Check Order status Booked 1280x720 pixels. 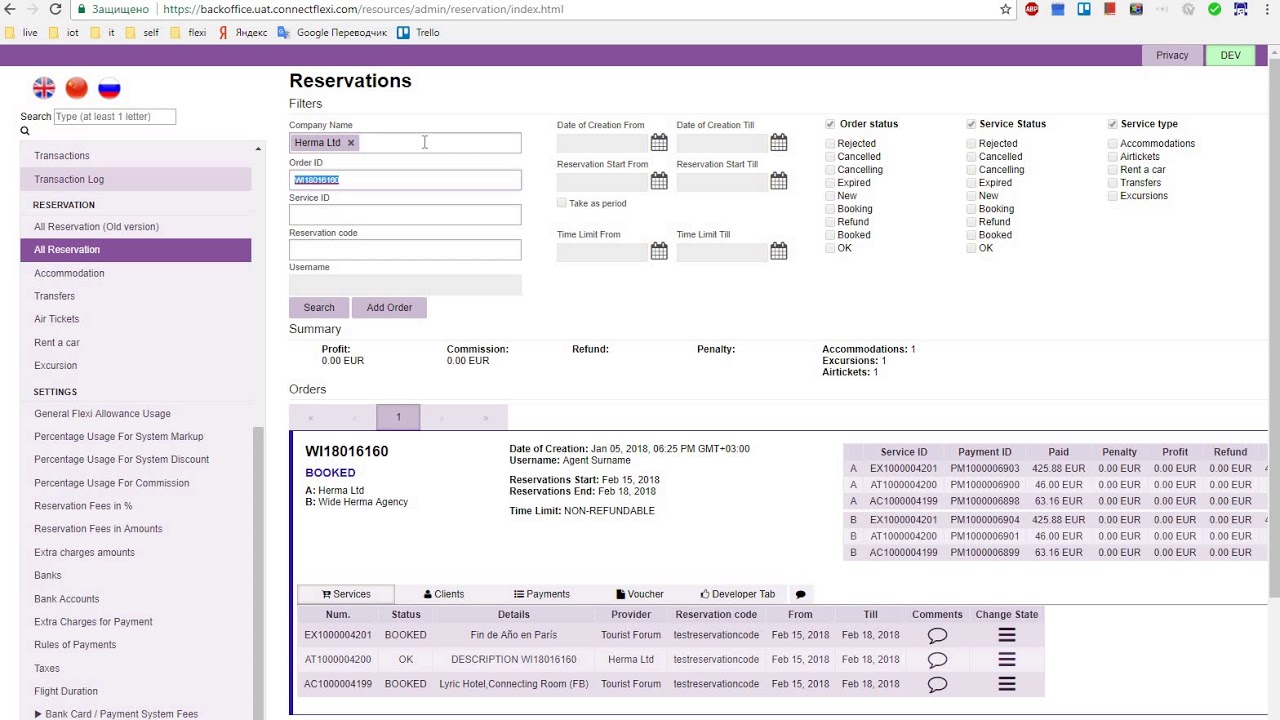pos(830,235)
